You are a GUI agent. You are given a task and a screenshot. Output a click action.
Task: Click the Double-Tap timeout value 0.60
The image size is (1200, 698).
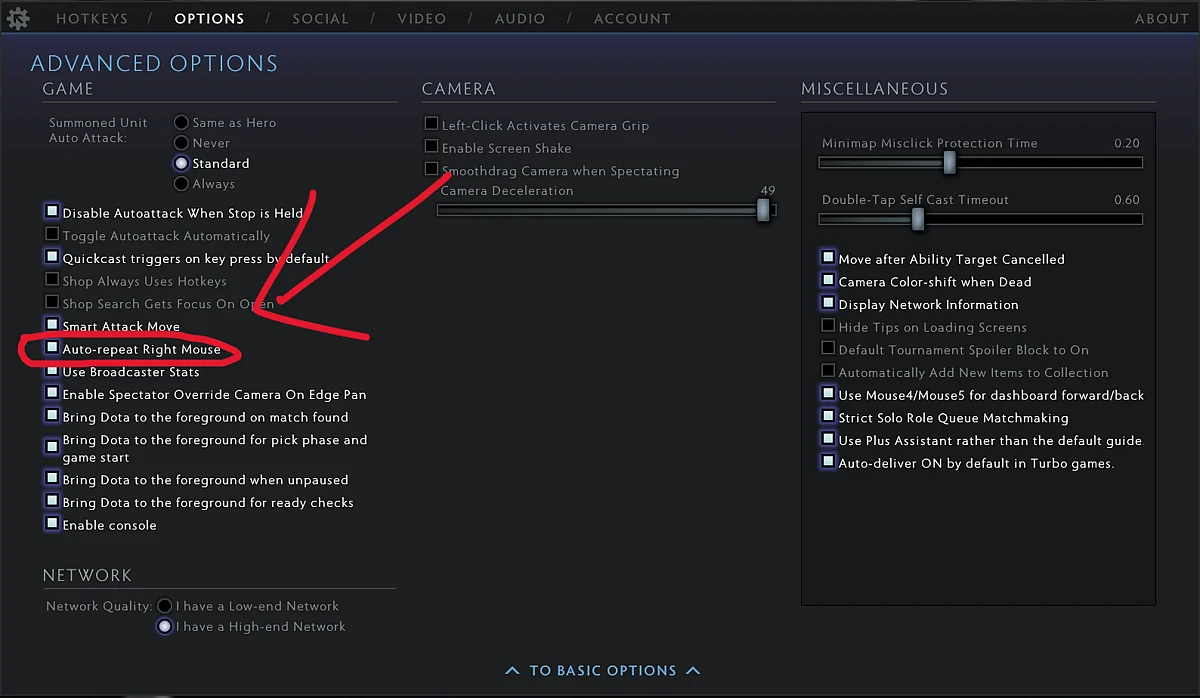tap(1127, 200)
